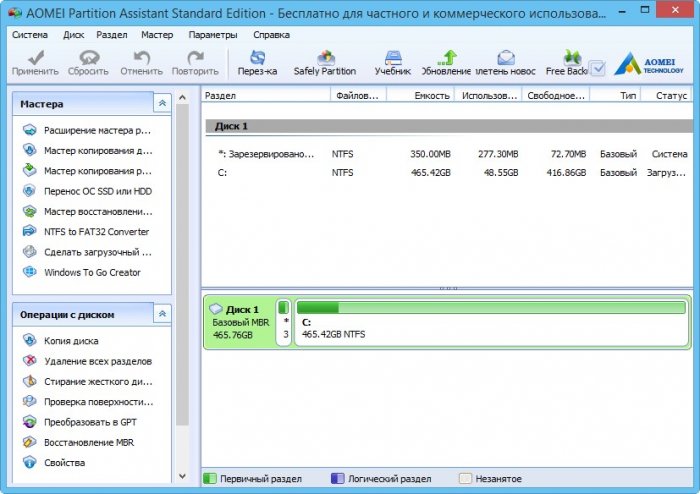The image size is (700, 494).
Task: Click the Отменить (Undo) toolbar icon
Action: click(x=141, y=63)
